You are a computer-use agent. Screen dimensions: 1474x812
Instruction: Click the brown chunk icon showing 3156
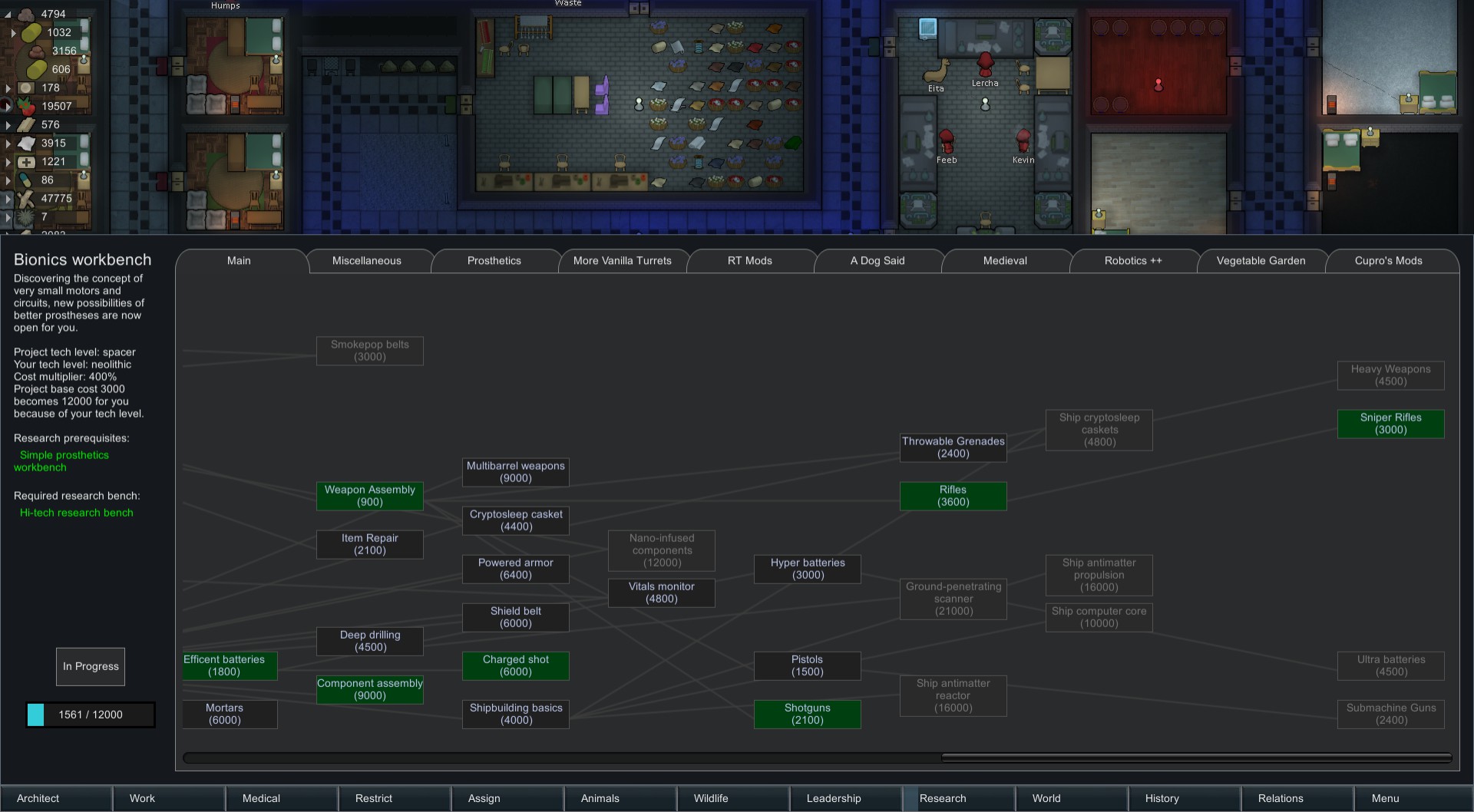[x=36, y=51]
